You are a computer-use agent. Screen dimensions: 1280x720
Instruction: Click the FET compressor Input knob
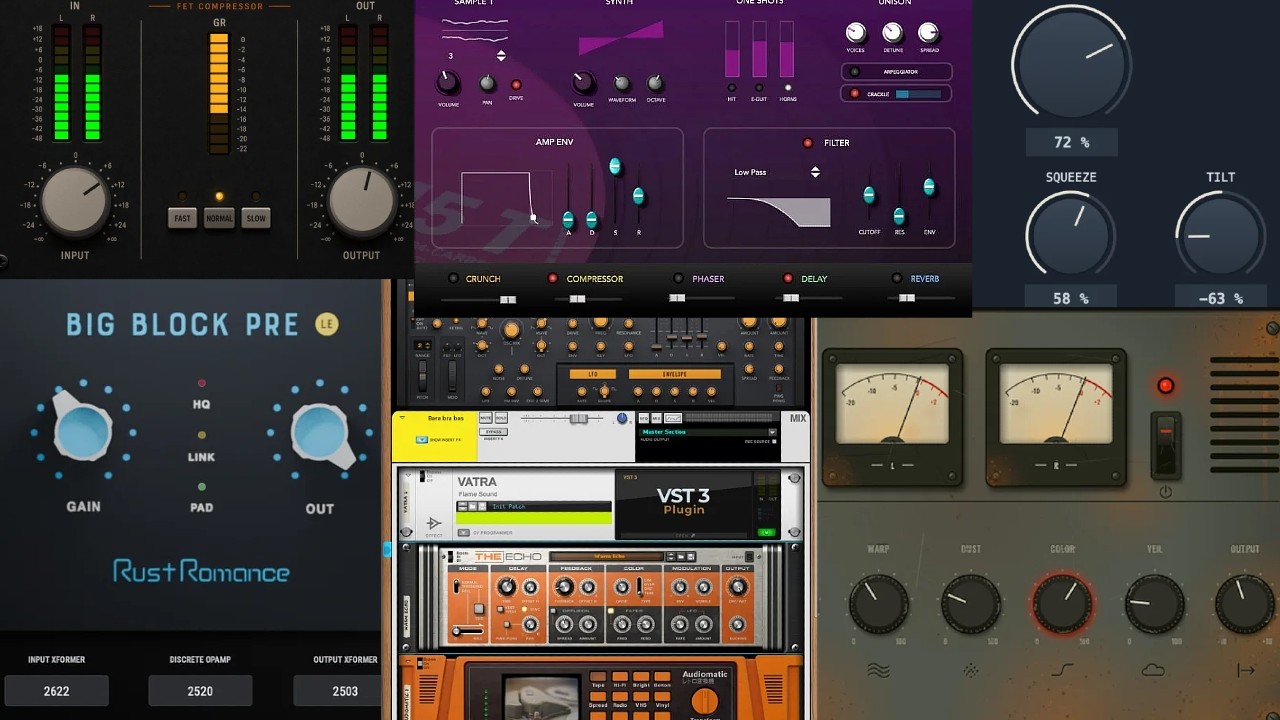[75, 201]
